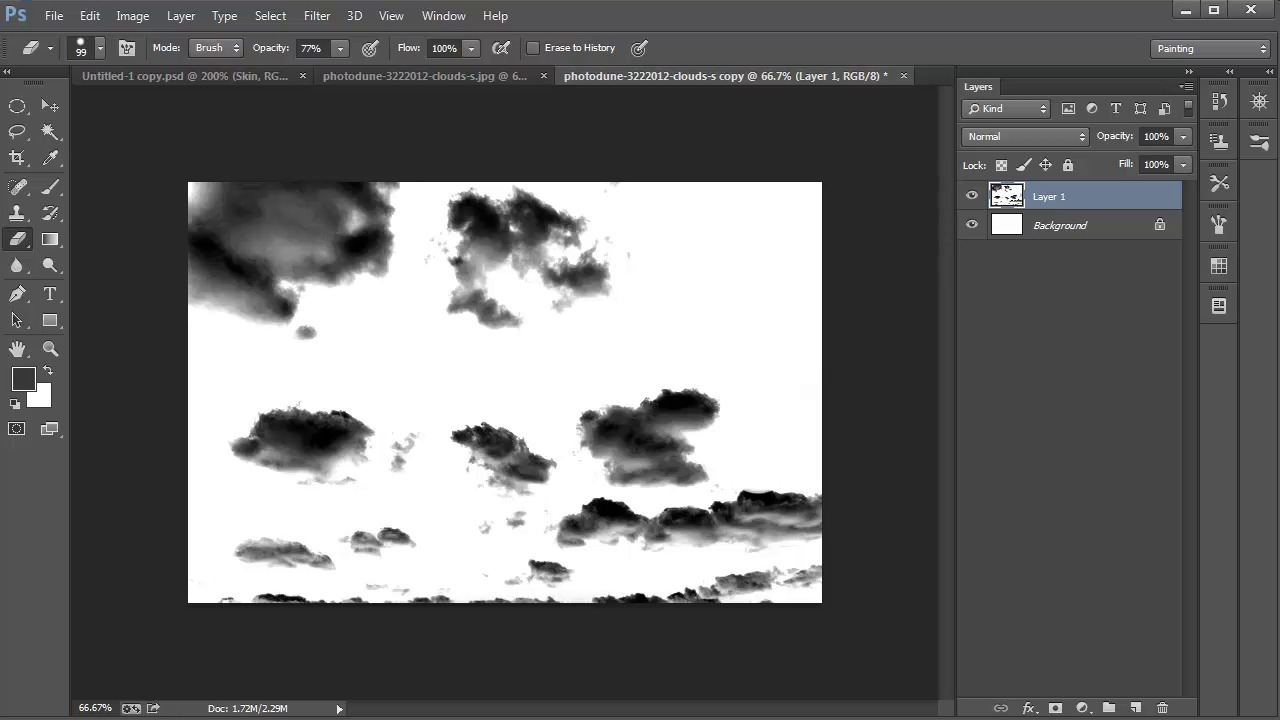Select the Rectangle shape tool
The image size is (1280, 720).
point(50,320)
